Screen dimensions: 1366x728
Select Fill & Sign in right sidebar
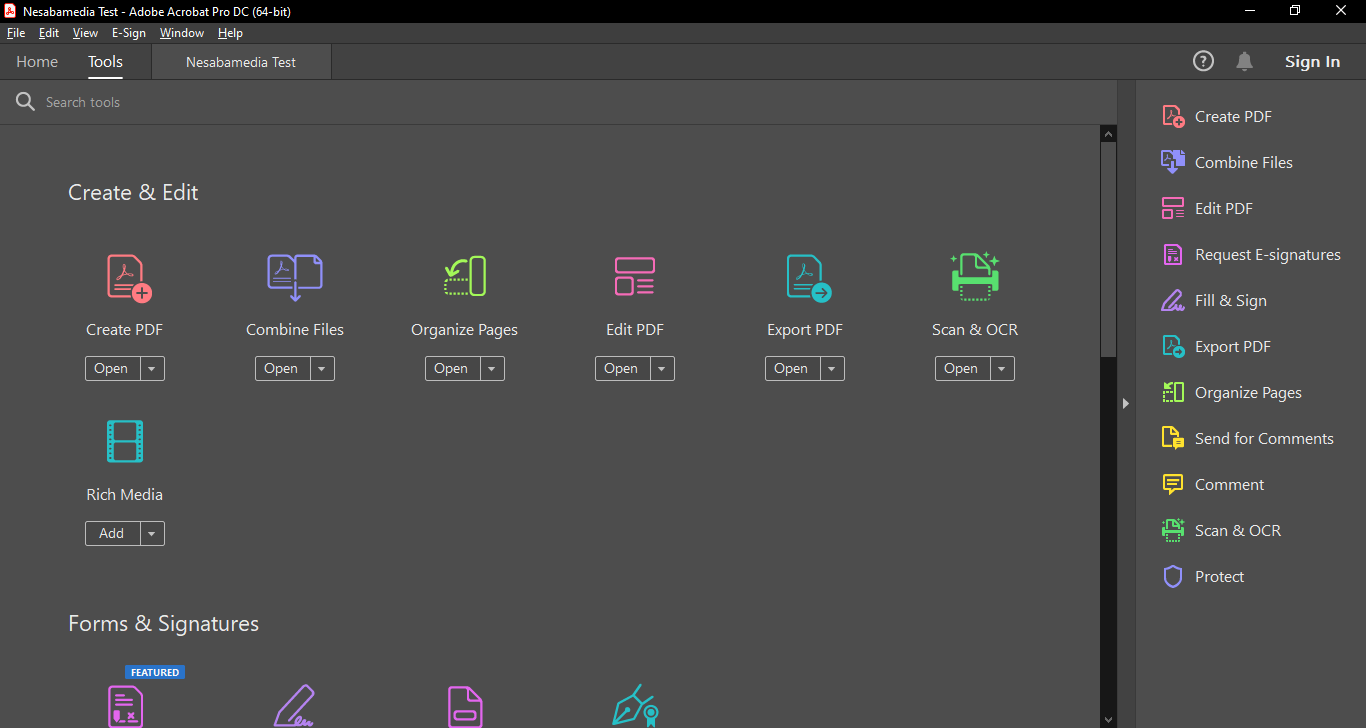point(1230,301)
